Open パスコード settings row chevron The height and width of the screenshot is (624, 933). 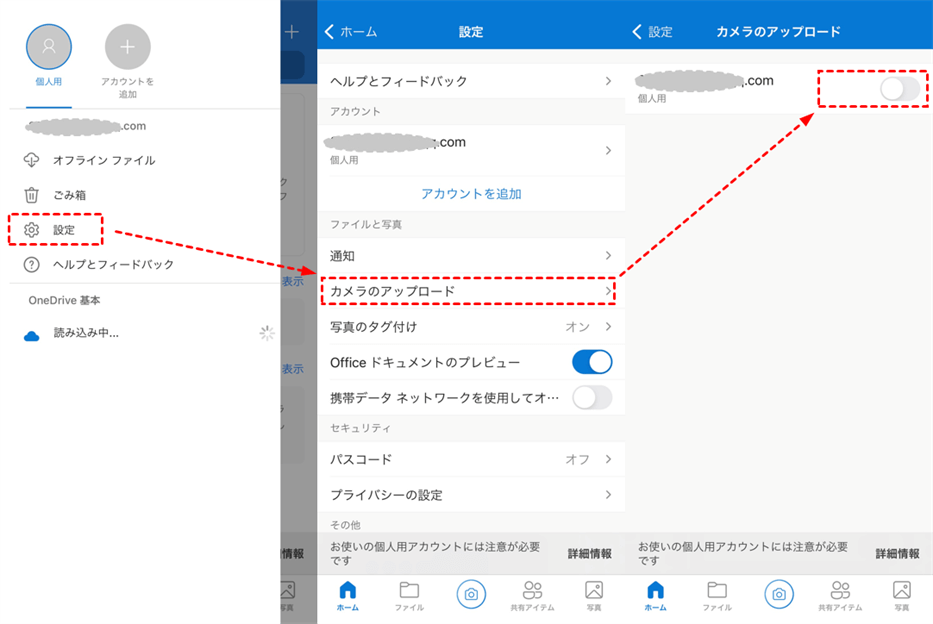pos(608,459)
